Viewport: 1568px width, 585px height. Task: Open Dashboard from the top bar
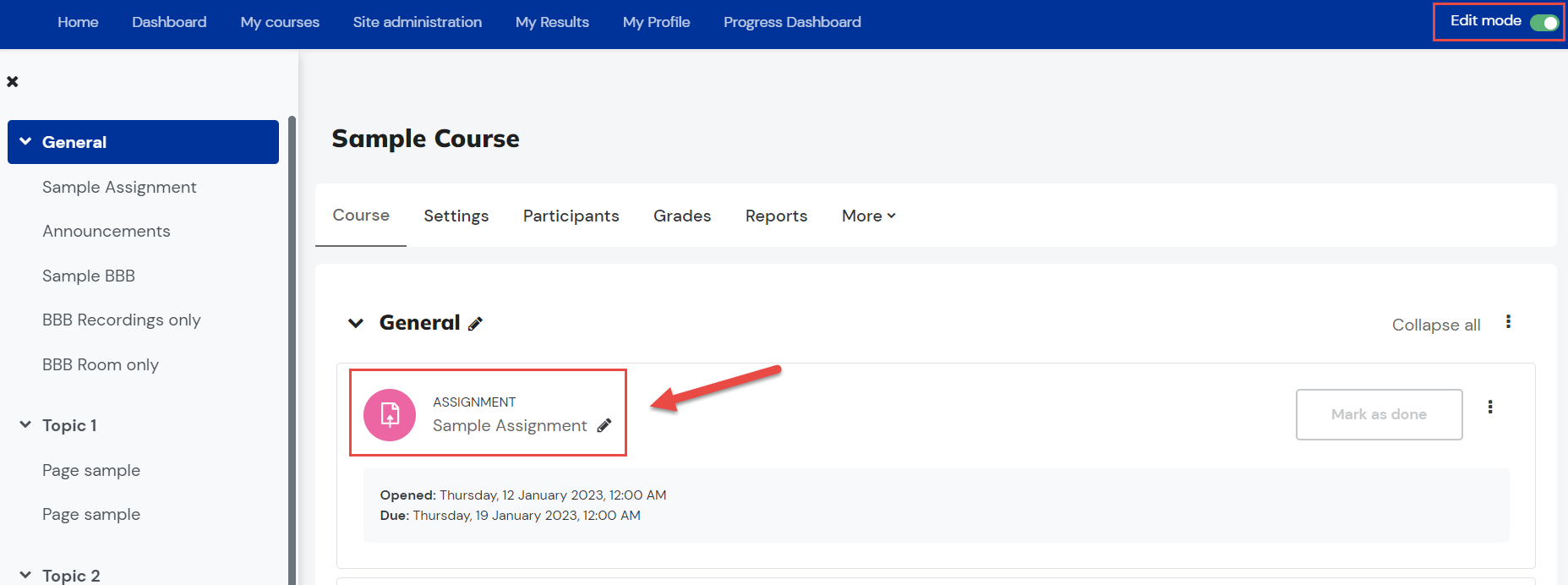[169, 22]
